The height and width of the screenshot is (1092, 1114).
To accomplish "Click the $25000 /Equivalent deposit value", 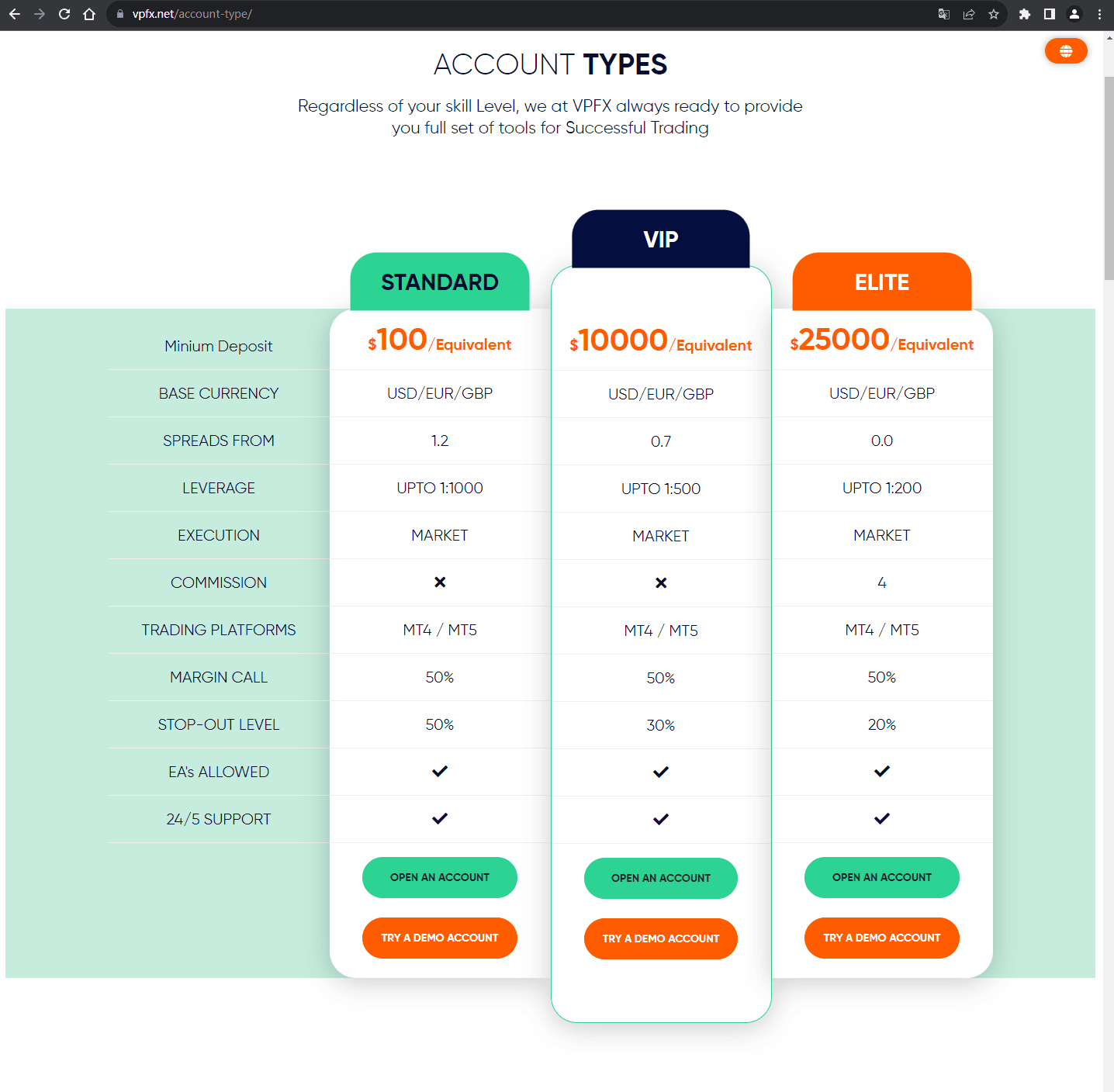I will tap(882, 340).
